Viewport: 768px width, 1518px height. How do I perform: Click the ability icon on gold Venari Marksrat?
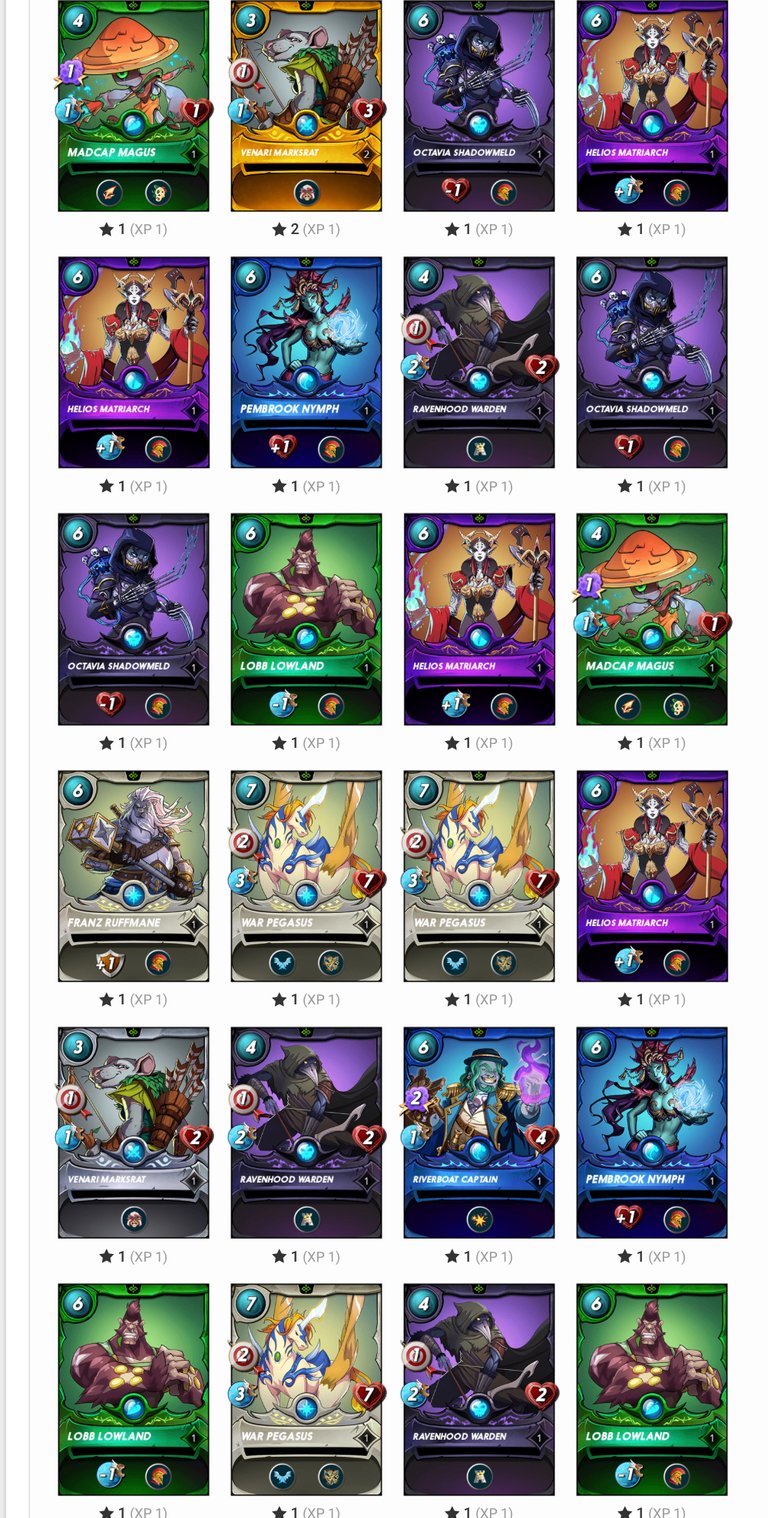point(306,192)
